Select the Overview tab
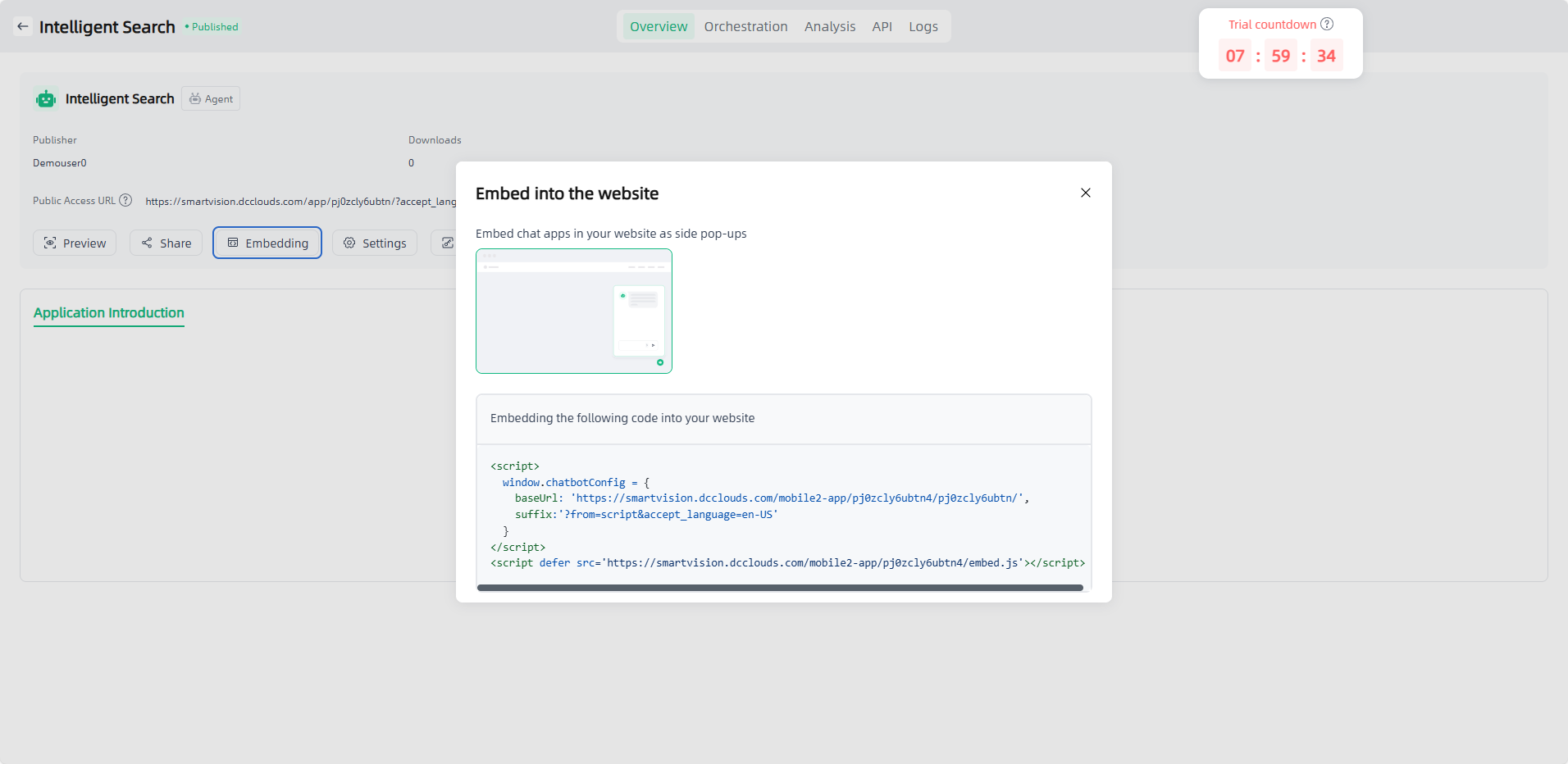 (658, 26)
